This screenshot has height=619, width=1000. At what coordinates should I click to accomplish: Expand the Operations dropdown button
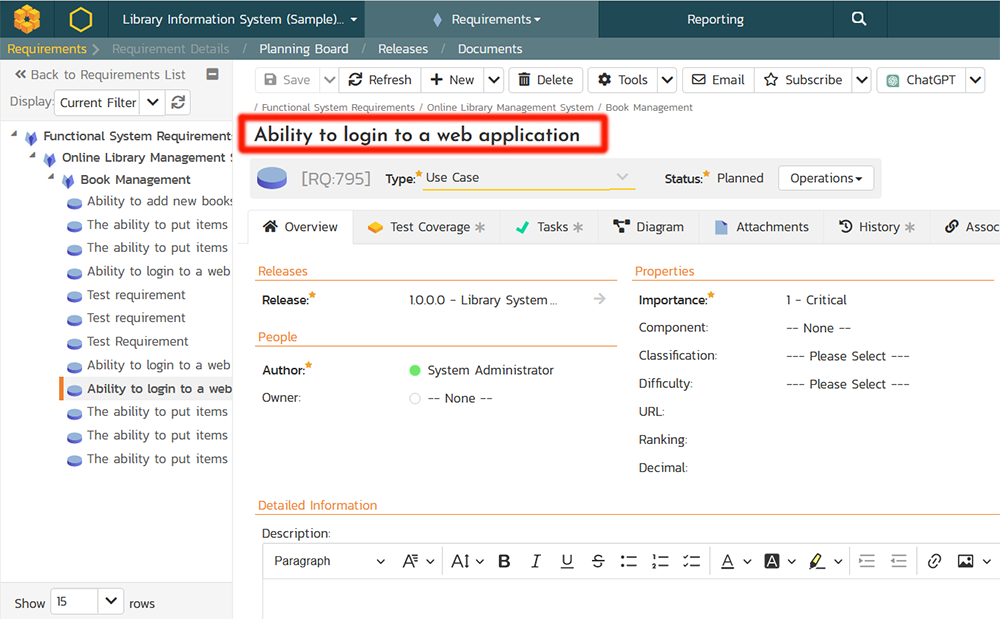click(825, 178)
